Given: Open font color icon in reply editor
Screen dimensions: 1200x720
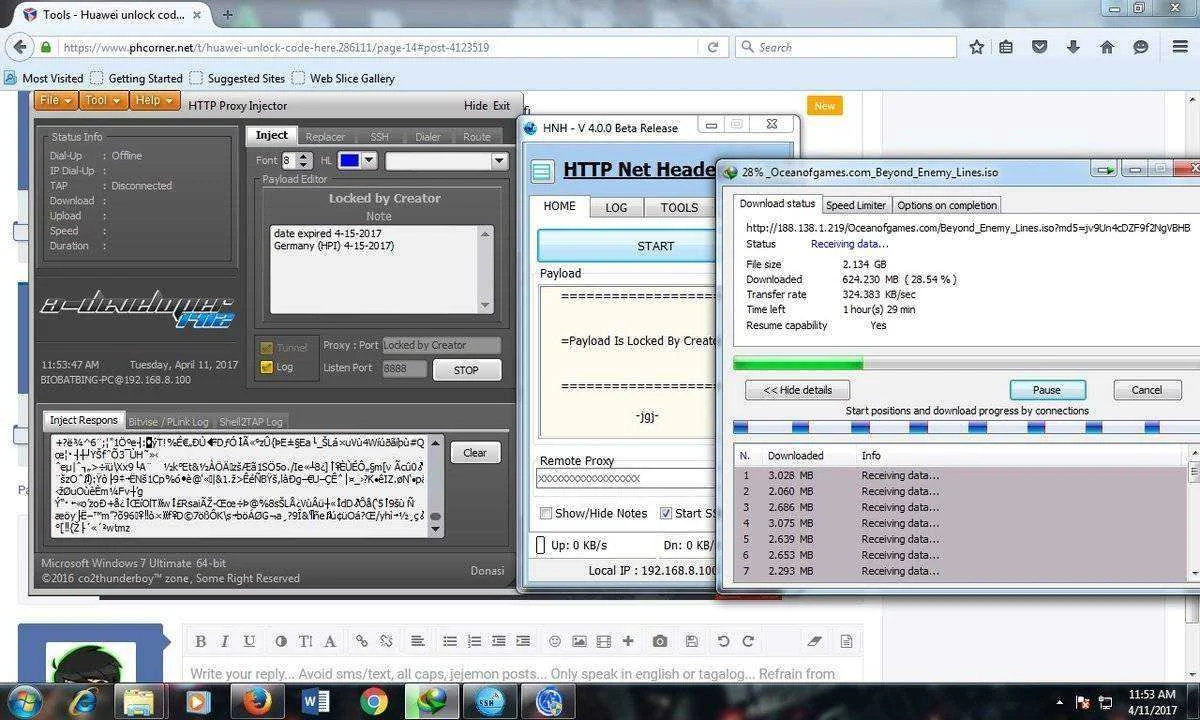Looking at the screenshot, I should (281, 641).
